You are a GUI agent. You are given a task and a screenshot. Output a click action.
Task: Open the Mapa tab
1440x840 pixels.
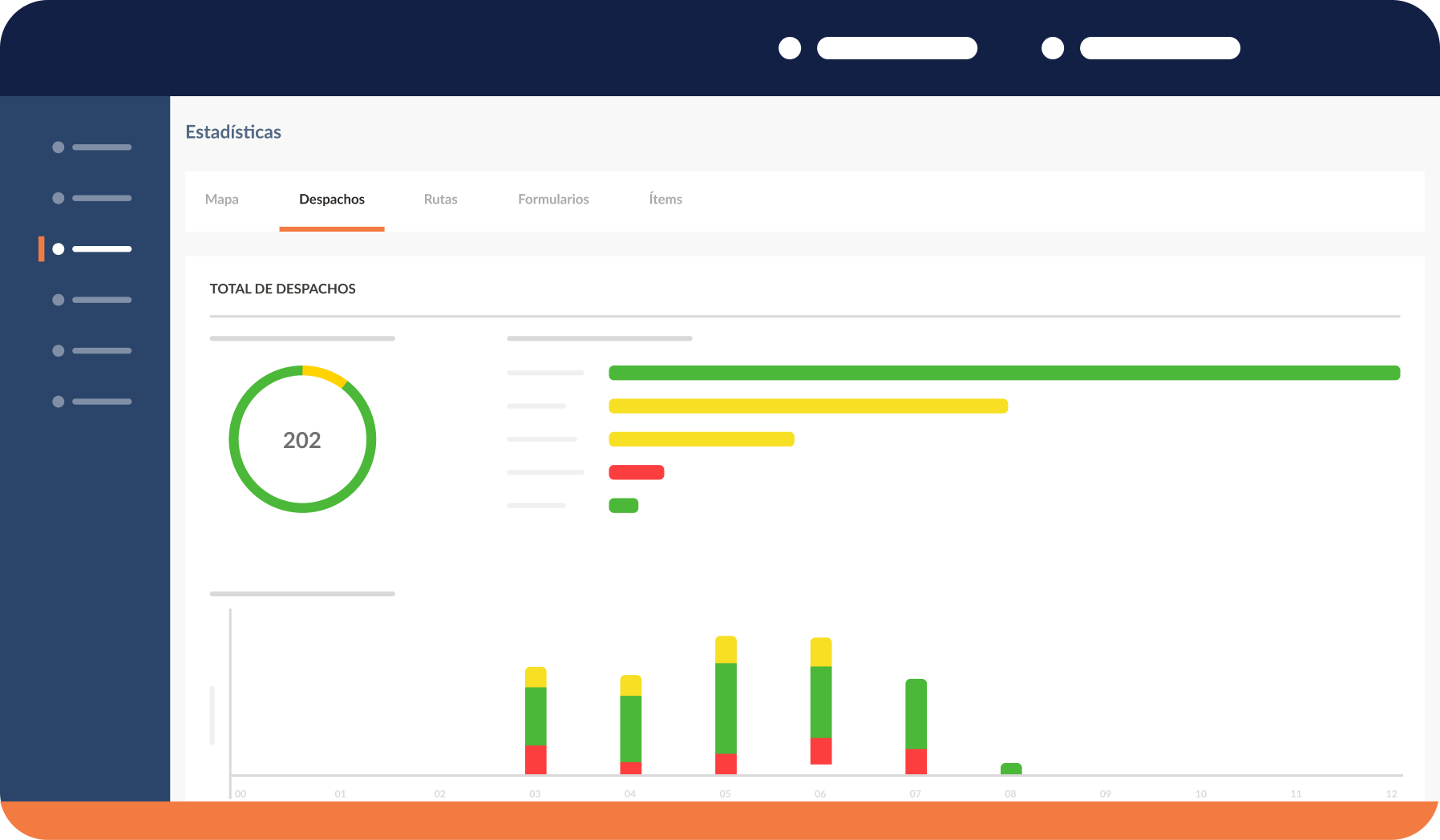point(221,199)
